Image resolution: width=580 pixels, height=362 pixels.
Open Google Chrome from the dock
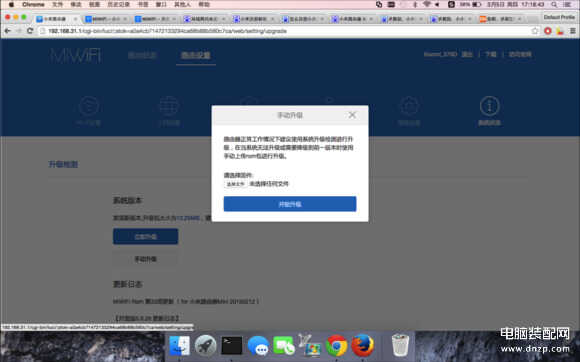coord(336,345)
